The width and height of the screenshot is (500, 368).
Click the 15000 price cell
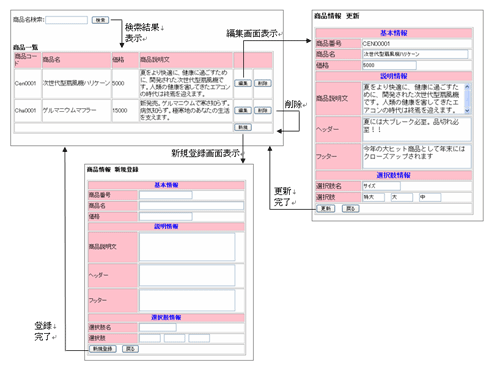click(x=125, y=110)
